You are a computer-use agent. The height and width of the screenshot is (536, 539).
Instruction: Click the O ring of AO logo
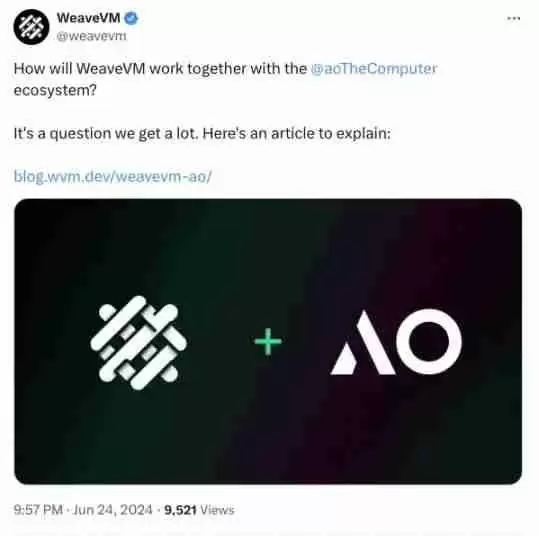(429, 341)
